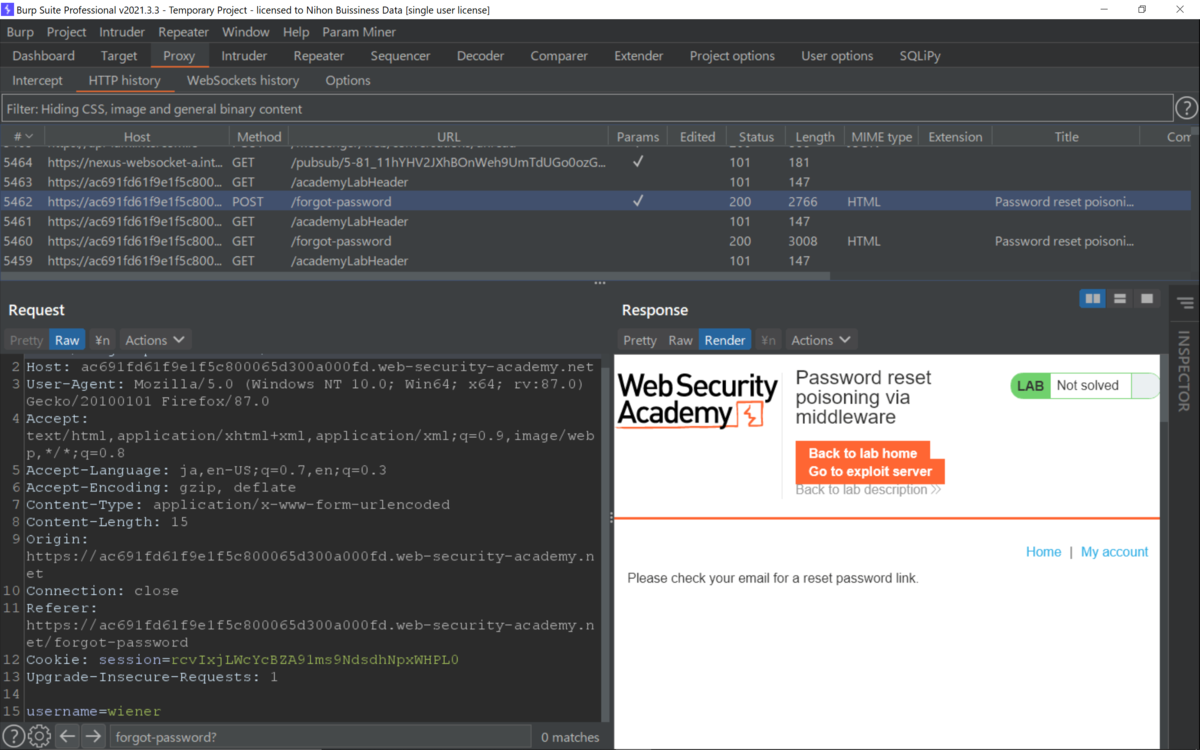
Task: Open the filter help question mark icon
Action: (x=1186, y=108)
